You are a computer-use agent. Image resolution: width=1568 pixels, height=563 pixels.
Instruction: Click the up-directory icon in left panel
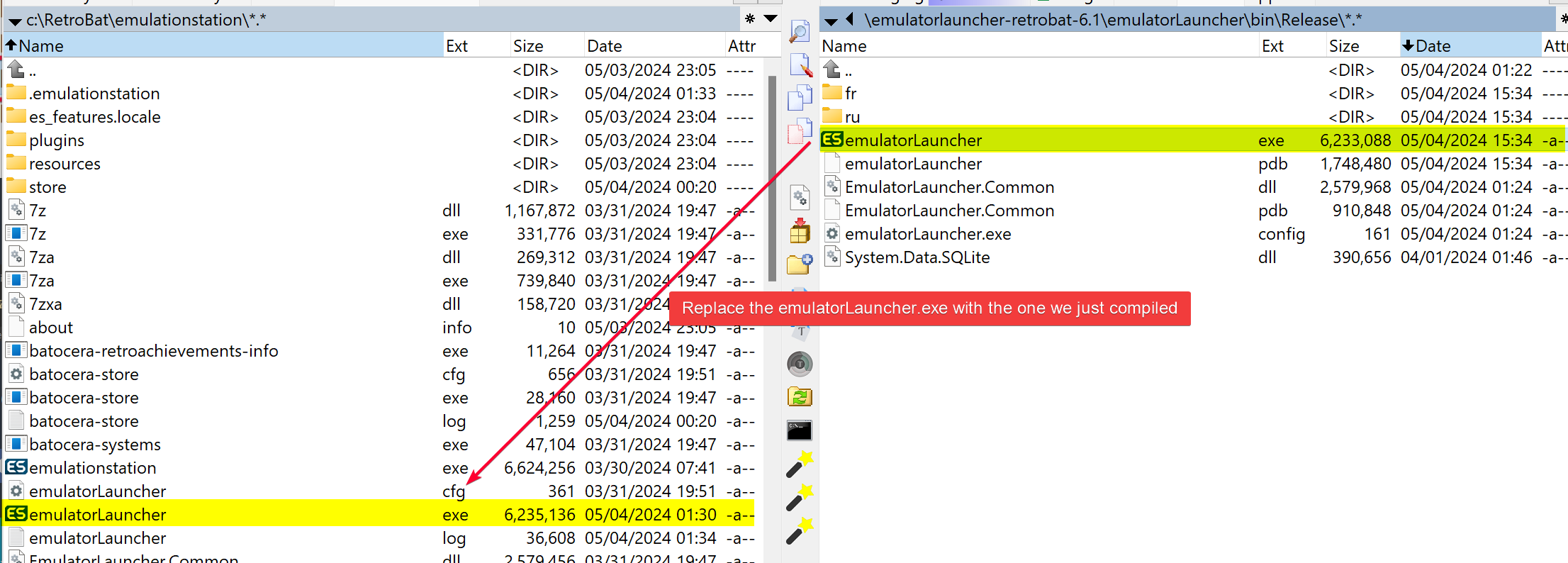click(x=16, y=69)
